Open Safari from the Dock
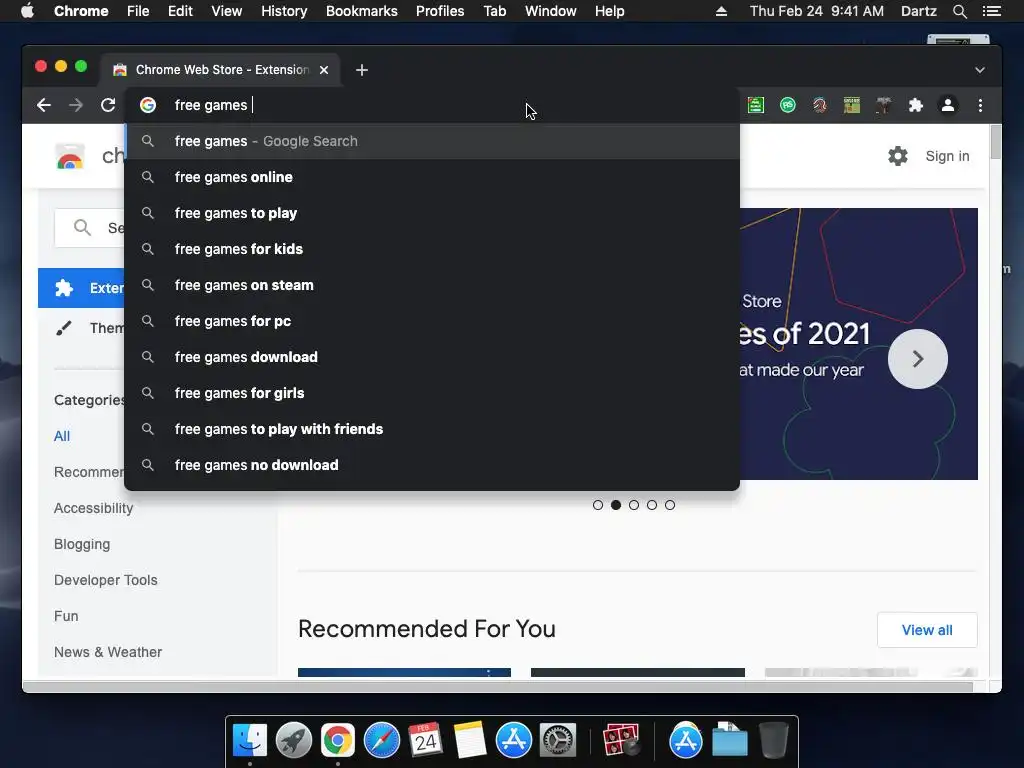 (x=381, y=740)
